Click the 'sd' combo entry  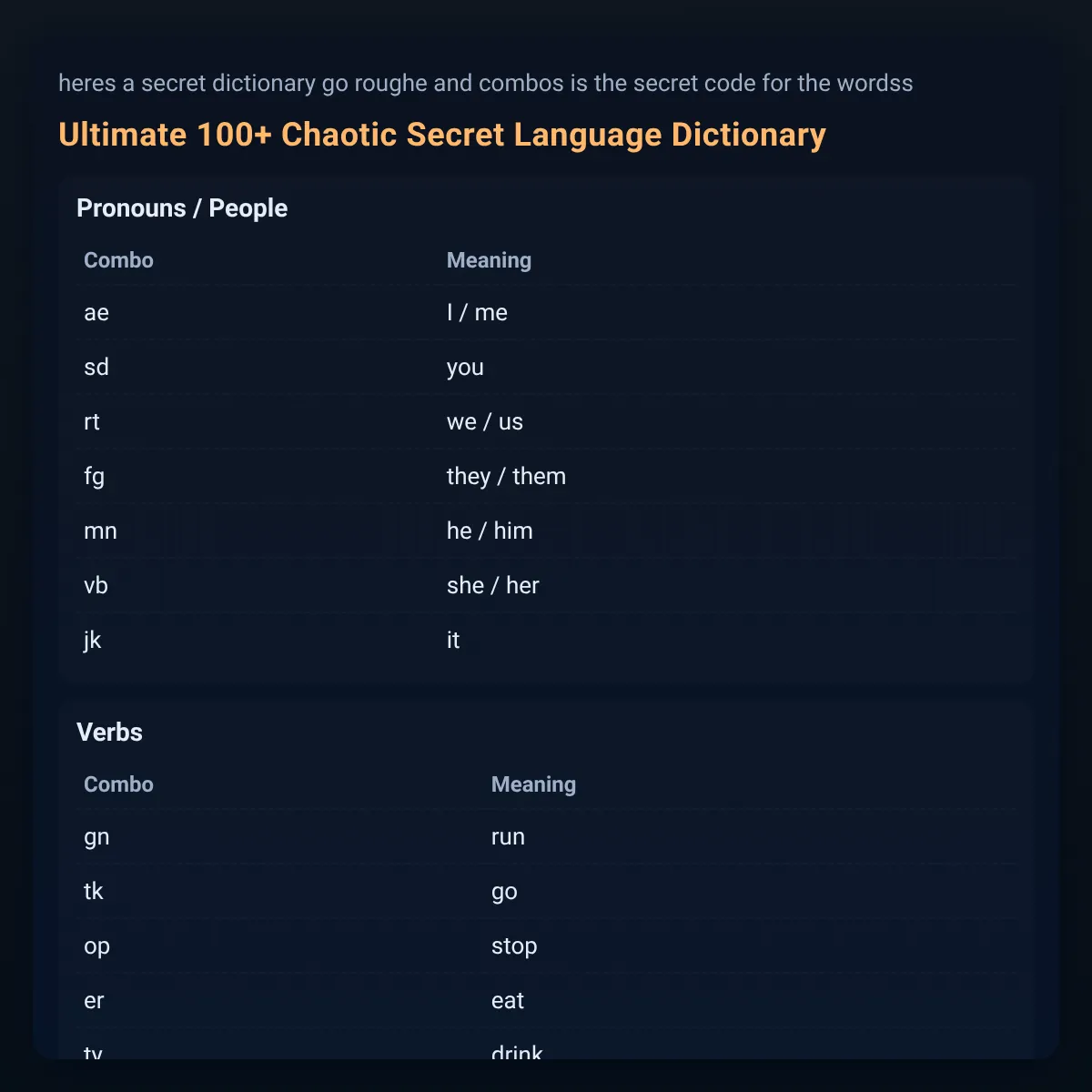[x=96, y=368]
